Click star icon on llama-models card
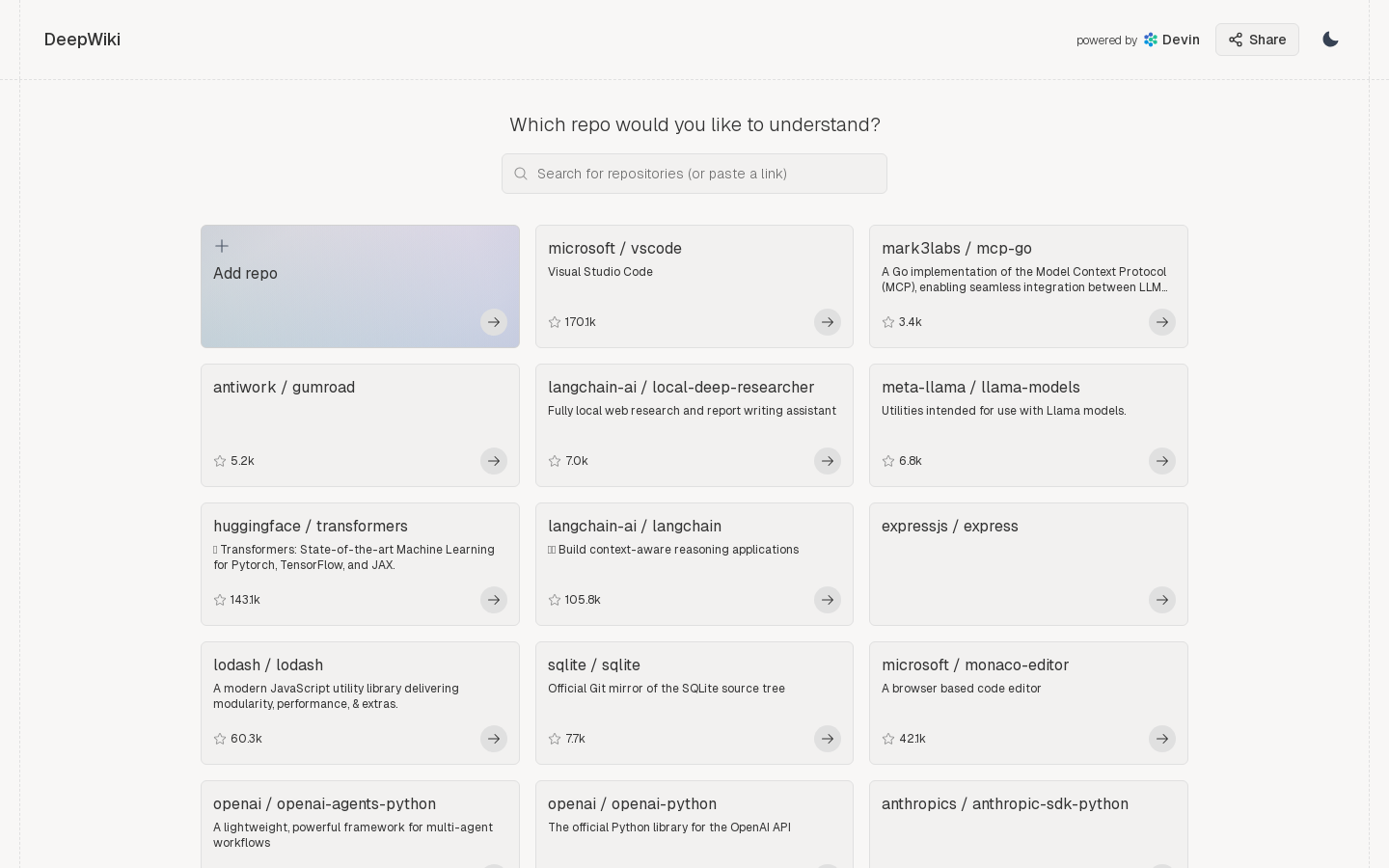1389x868 pixels. (888, 461)
